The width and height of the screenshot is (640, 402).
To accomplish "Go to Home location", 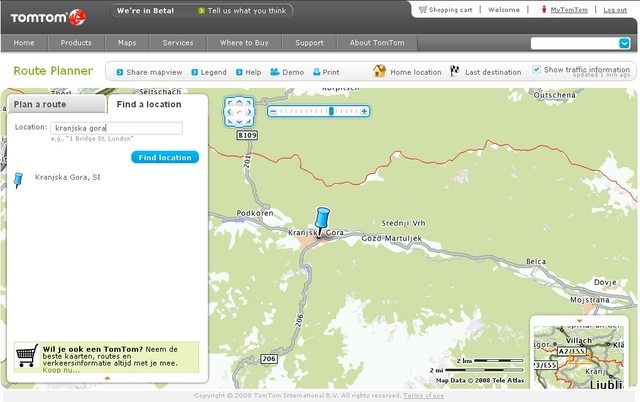I will coord(416,72).
